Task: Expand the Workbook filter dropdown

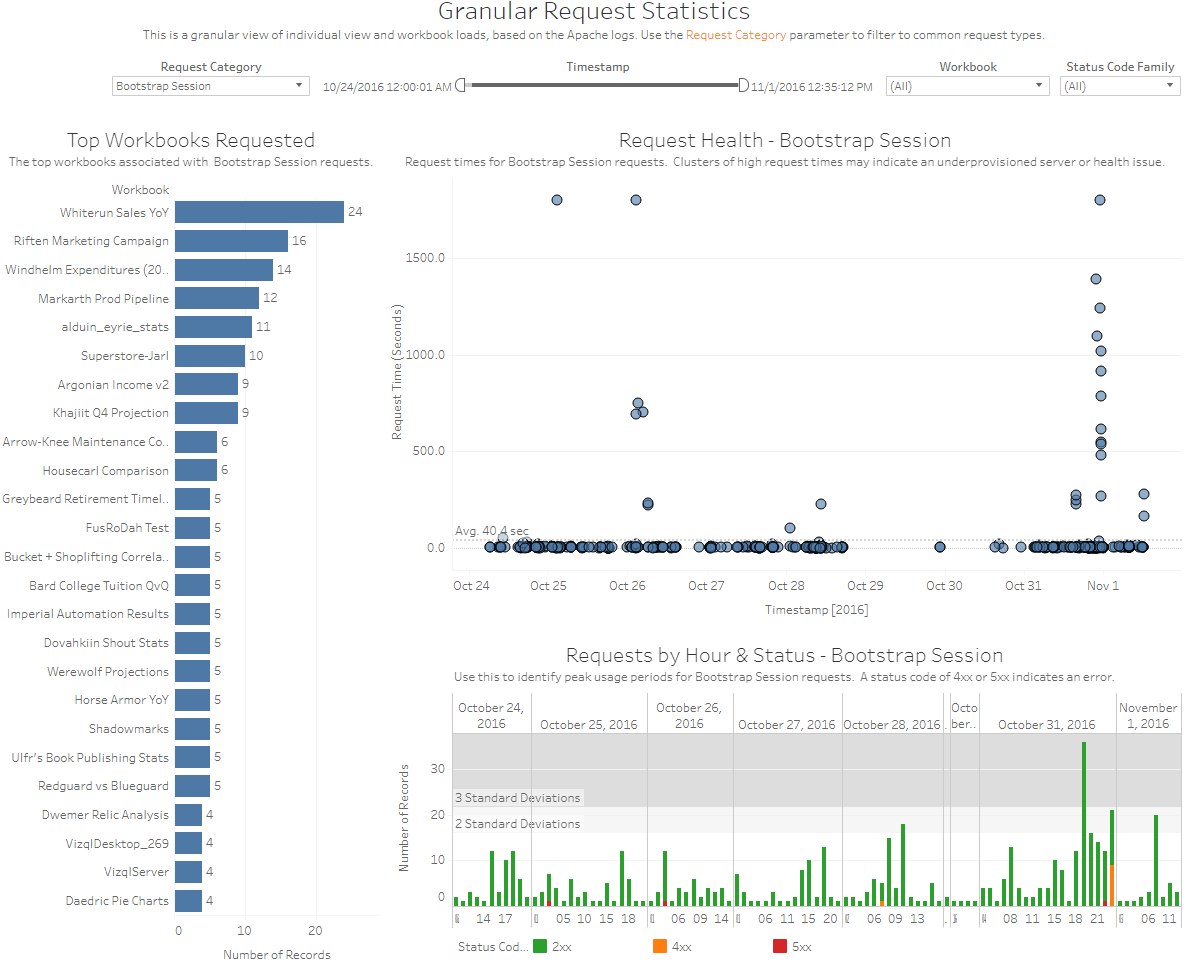Action: (x=967, y=86)
